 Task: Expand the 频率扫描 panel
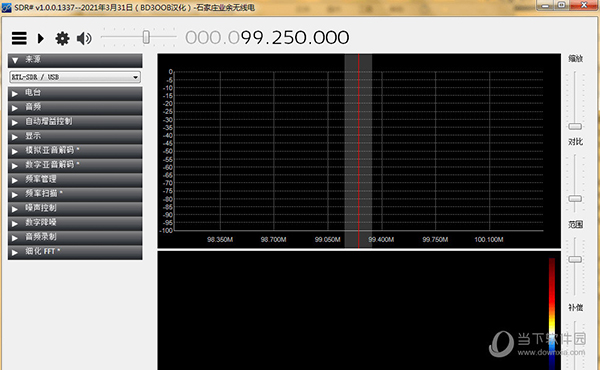[x=75, y=194]
